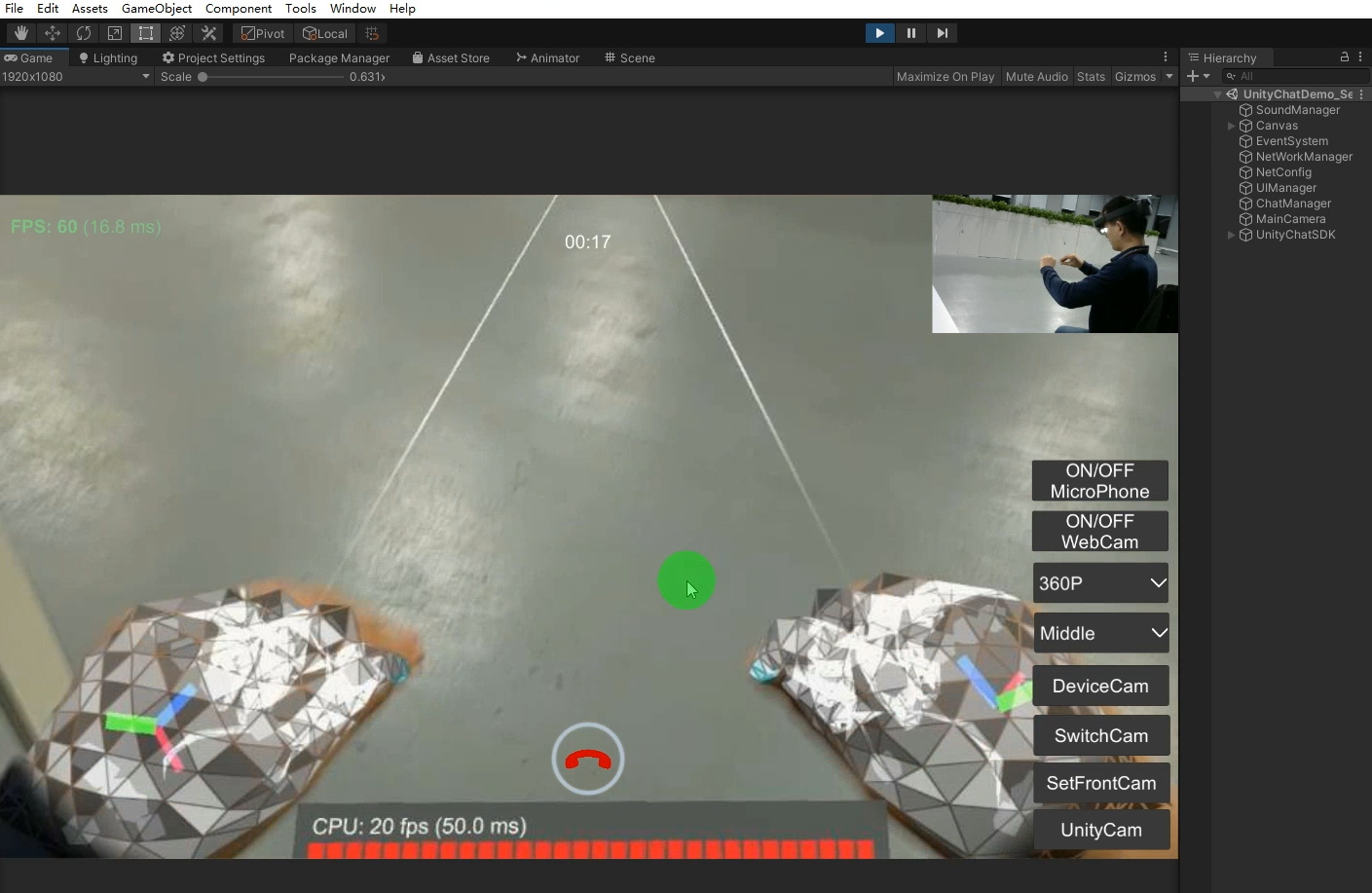Switch to the Lighting tab
1372x893 pixels.
click(x=108, y=58)
